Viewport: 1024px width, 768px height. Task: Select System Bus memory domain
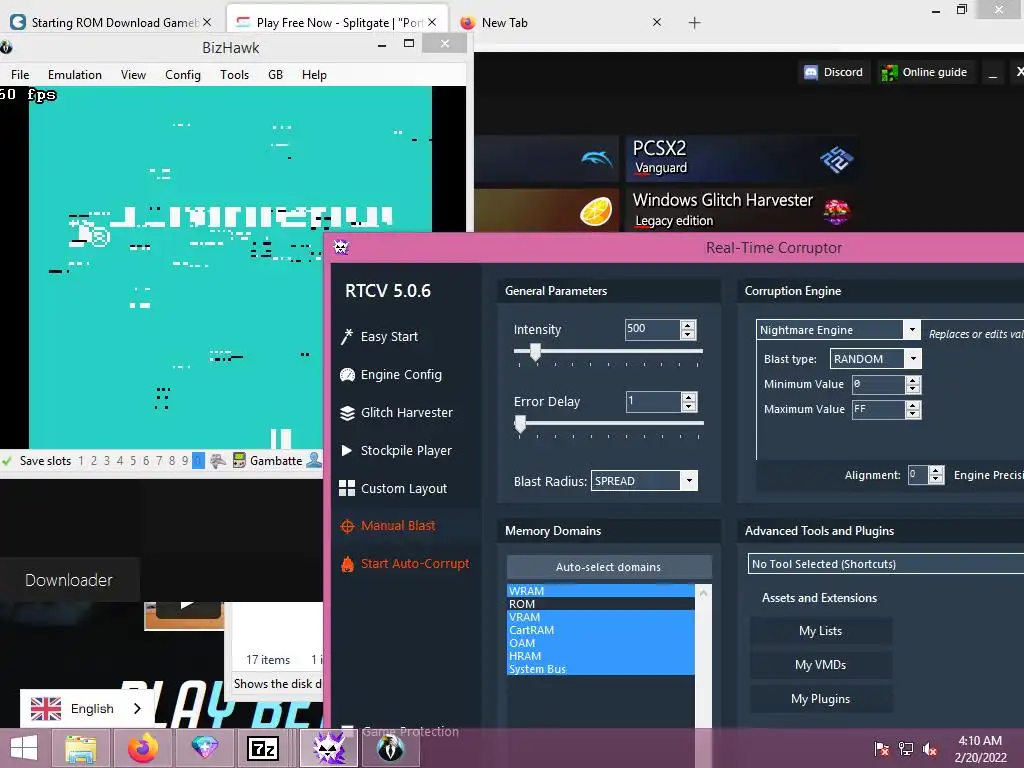601,669
